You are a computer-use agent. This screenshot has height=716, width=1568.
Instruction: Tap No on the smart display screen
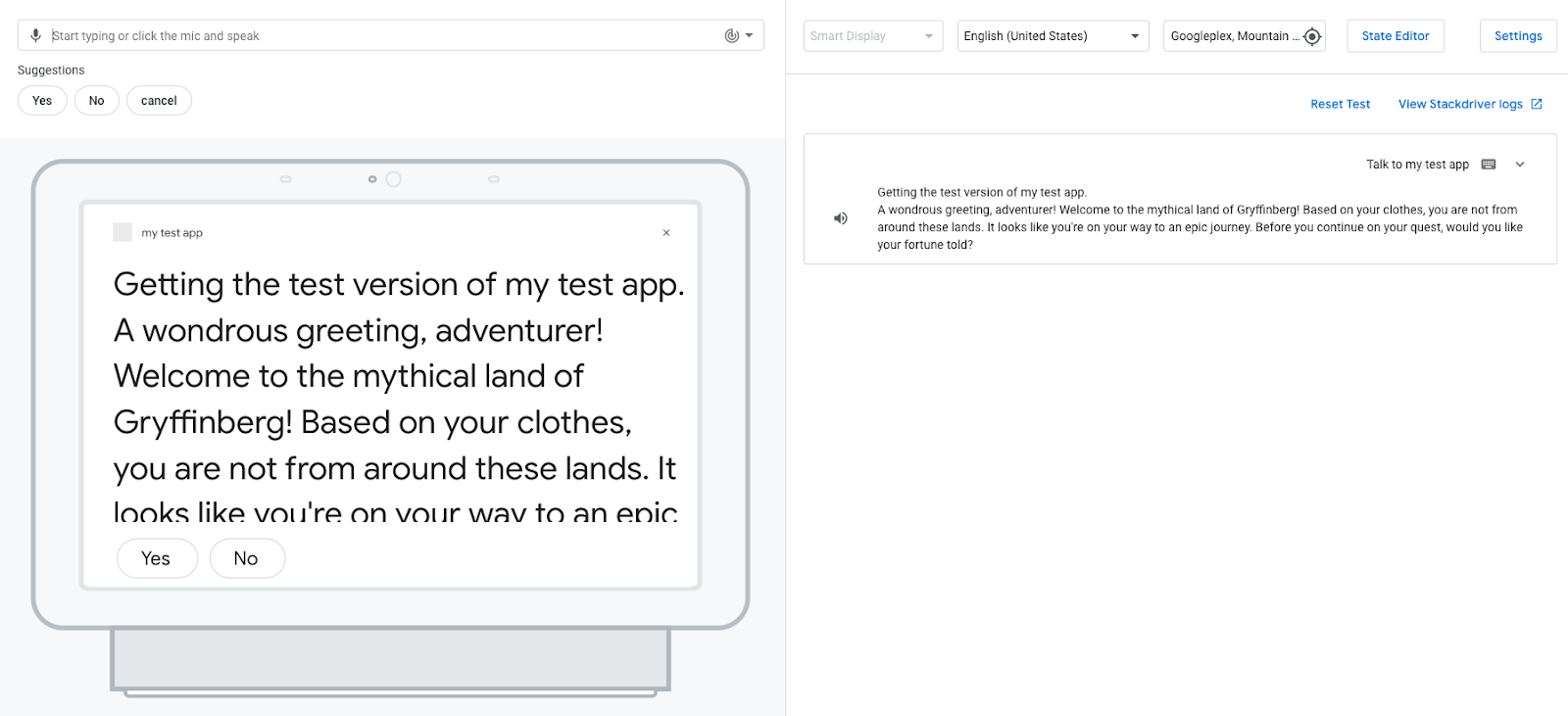(x=247, y=558)
